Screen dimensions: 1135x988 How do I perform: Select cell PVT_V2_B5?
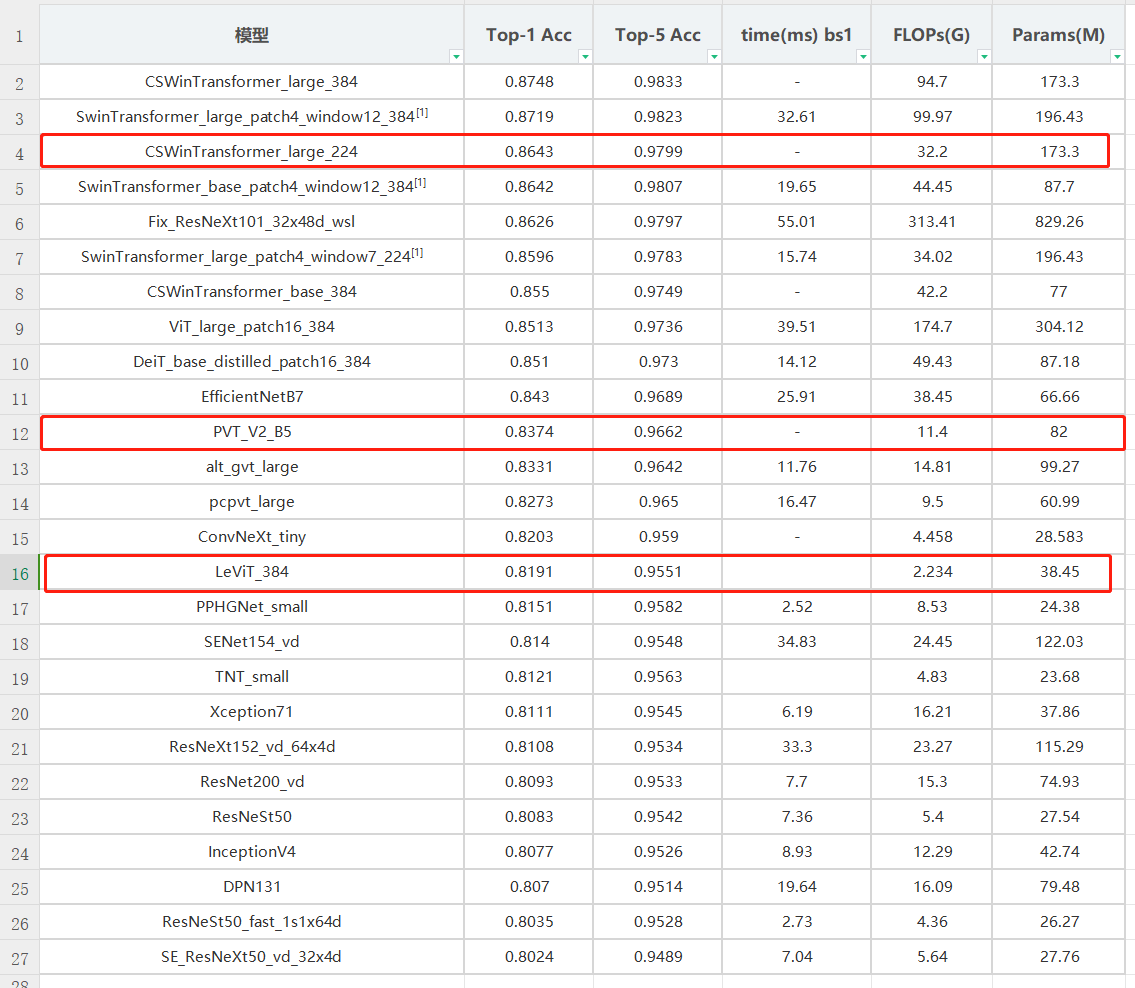pyautogui.click(x=252, y=431)
